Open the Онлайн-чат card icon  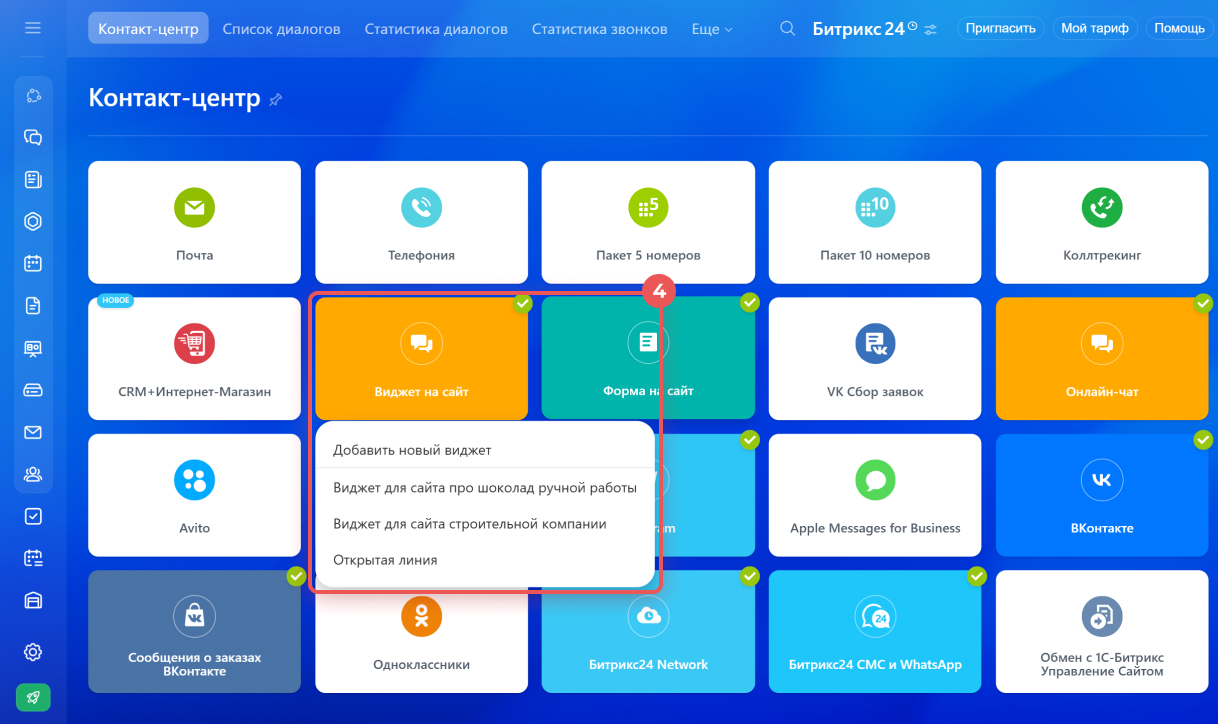[x=1102, y=344]
